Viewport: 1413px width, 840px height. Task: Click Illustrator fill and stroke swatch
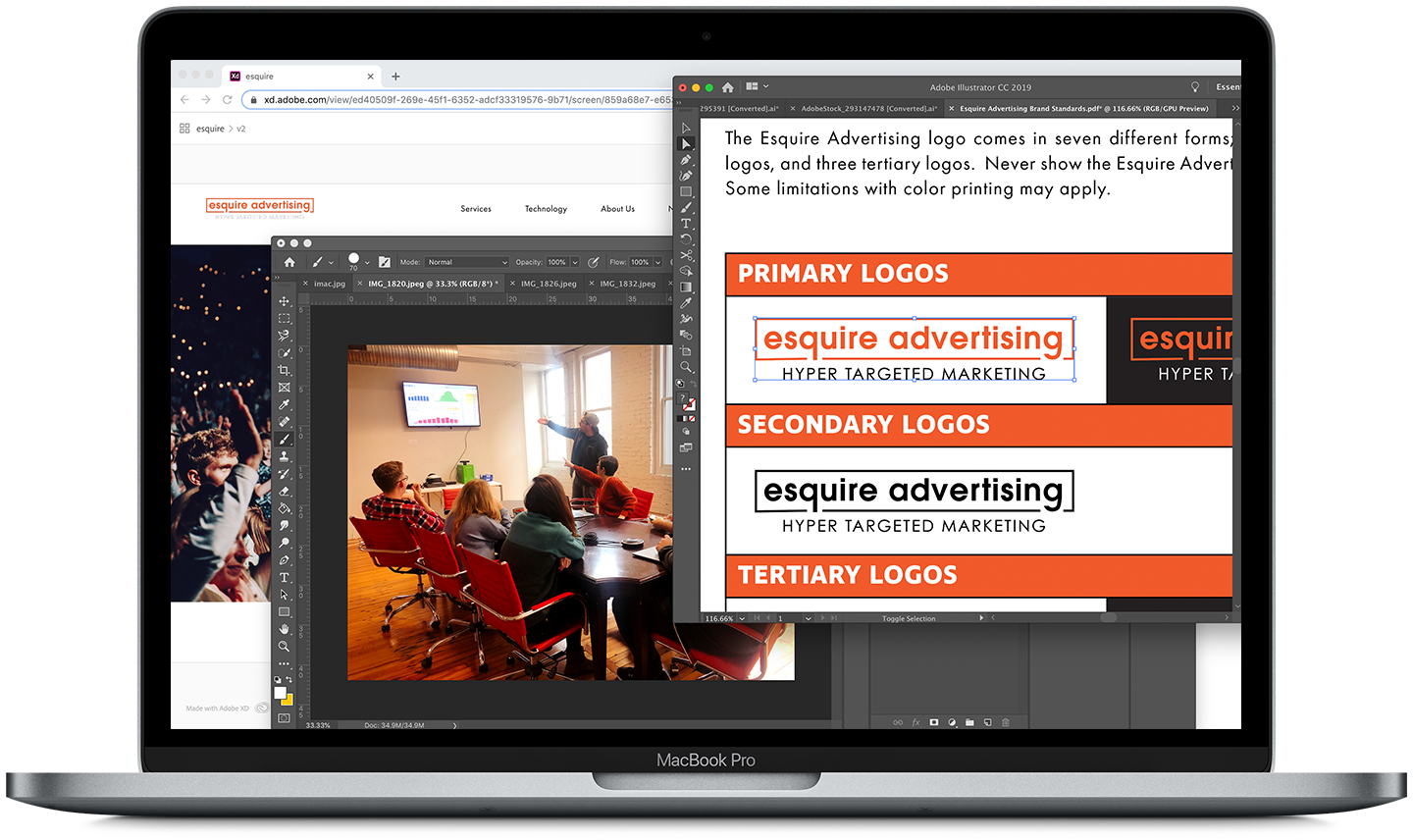coord(688,402)
